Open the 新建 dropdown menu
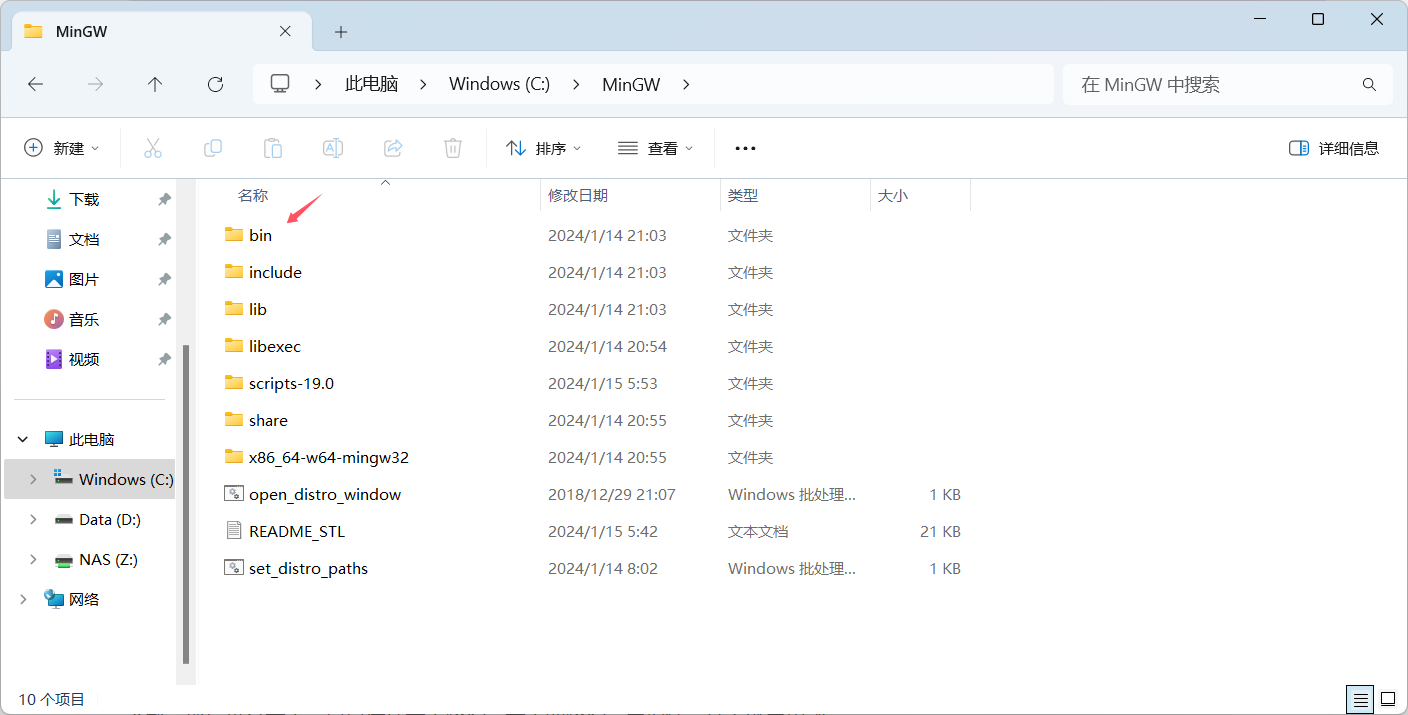 point(61,148)
